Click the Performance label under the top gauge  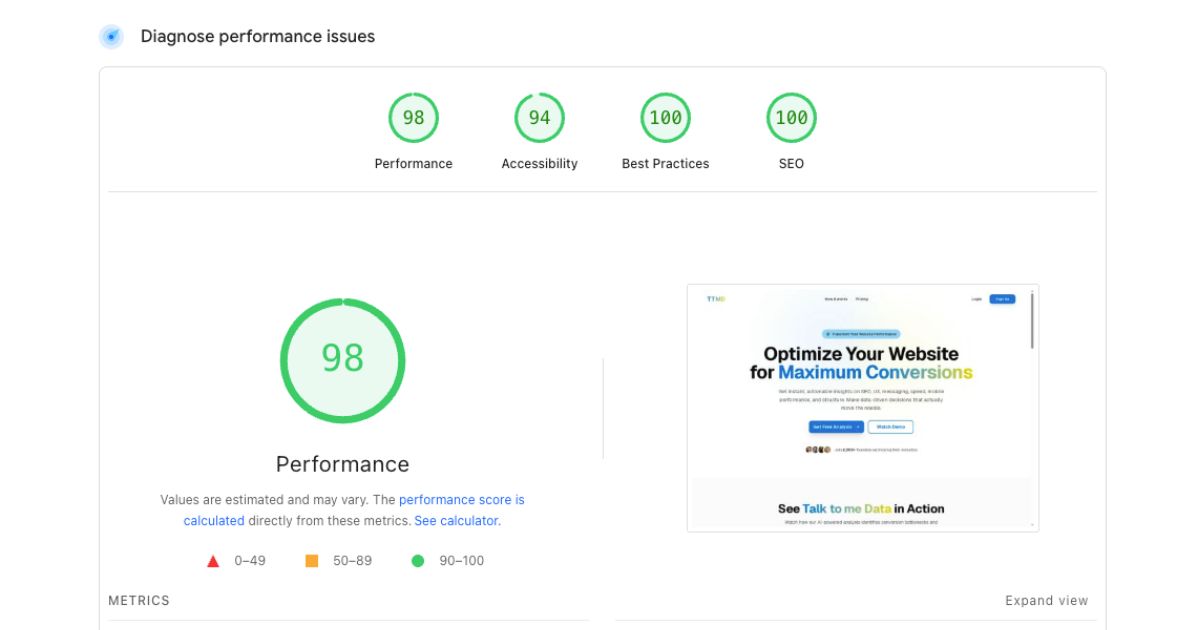point(413,164)
